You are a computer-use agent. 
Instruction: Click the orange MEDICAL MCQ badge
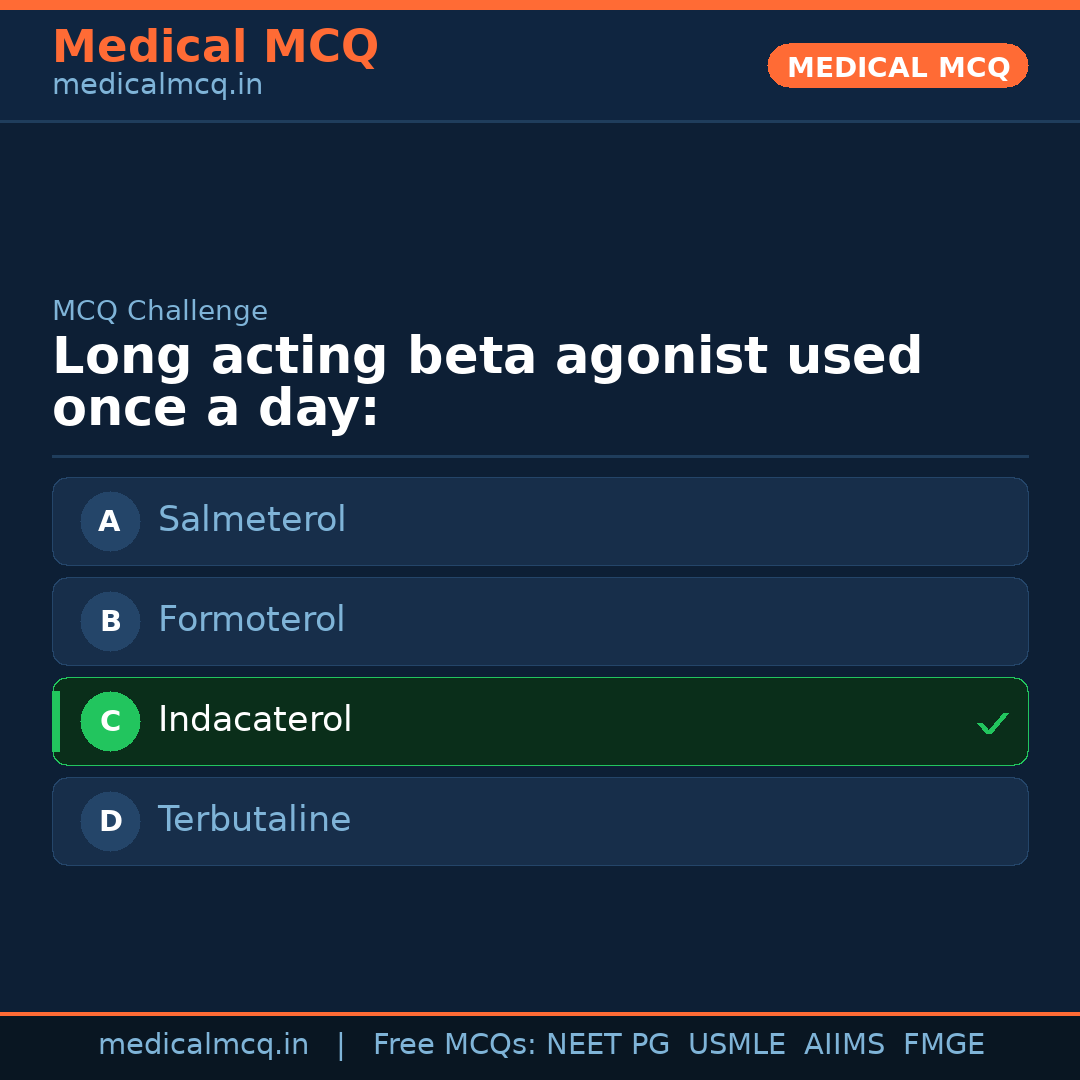(897, 67)
